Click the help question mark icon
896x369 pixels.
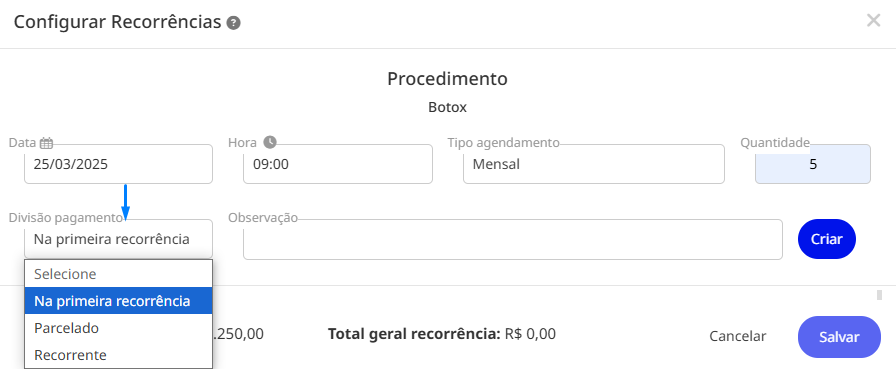click(233, 23)
